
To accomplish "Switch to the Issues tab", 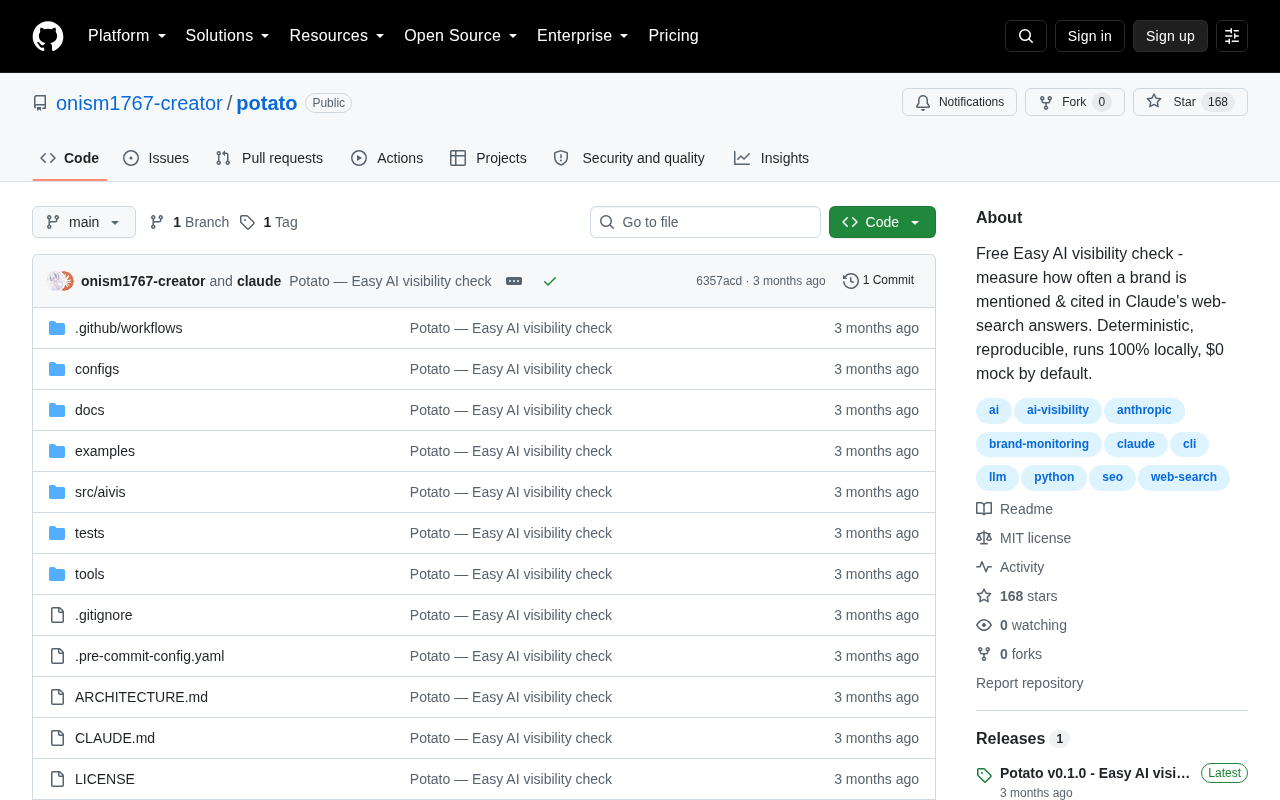I will [156, 158].
